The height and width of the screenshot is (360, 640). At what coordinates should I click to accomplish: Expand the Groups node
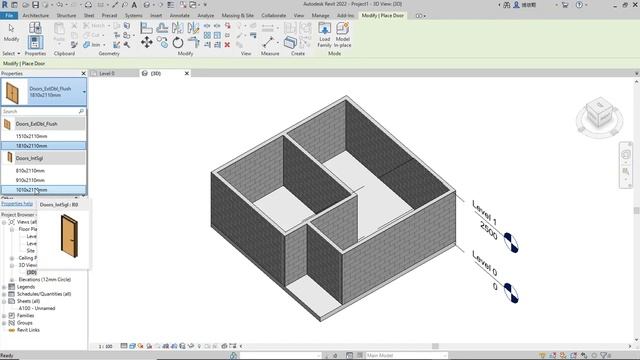4,323
